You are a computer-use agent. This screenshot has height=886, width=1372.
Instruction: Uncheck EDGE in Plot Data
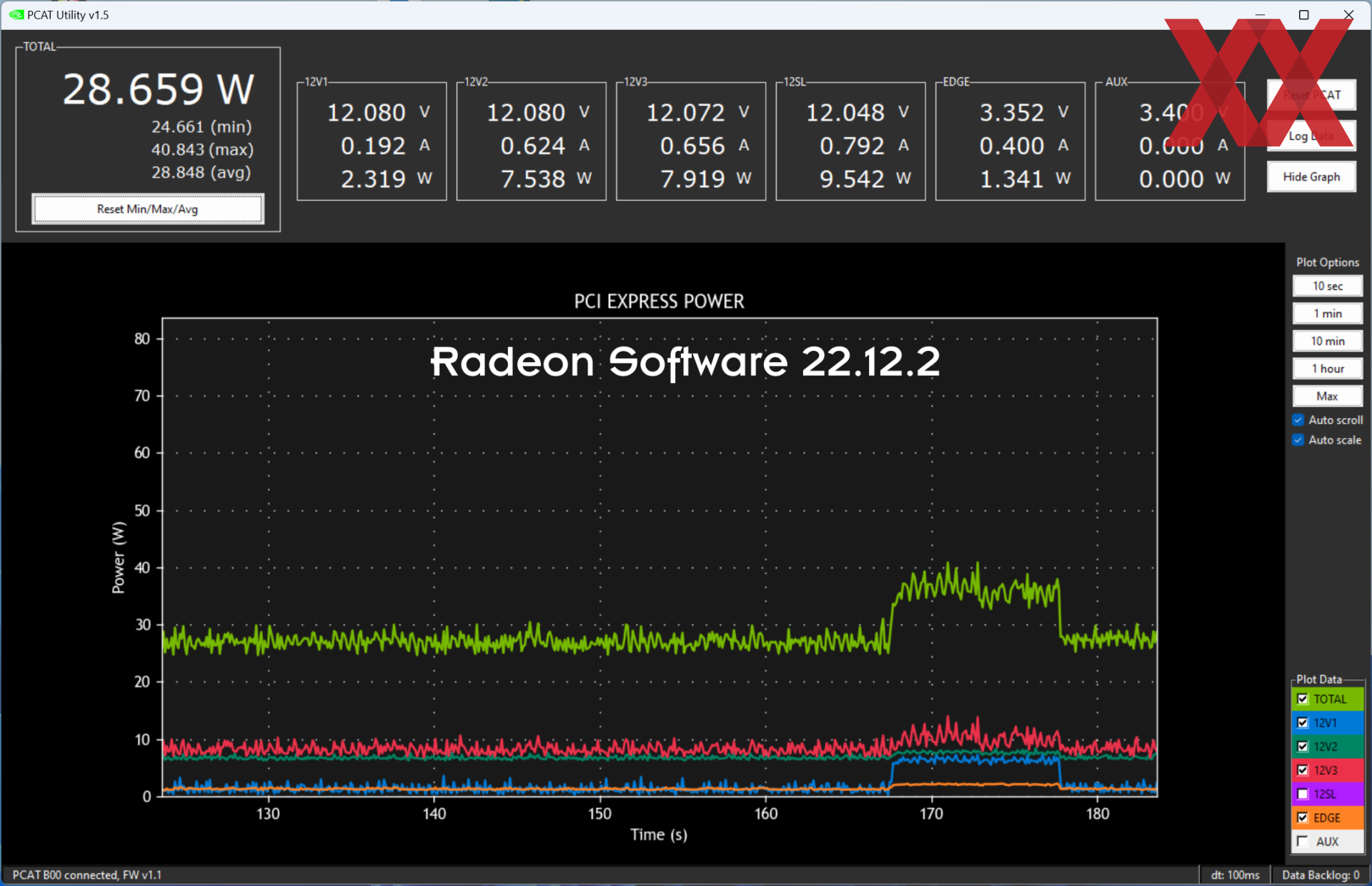coord(1303,817)
